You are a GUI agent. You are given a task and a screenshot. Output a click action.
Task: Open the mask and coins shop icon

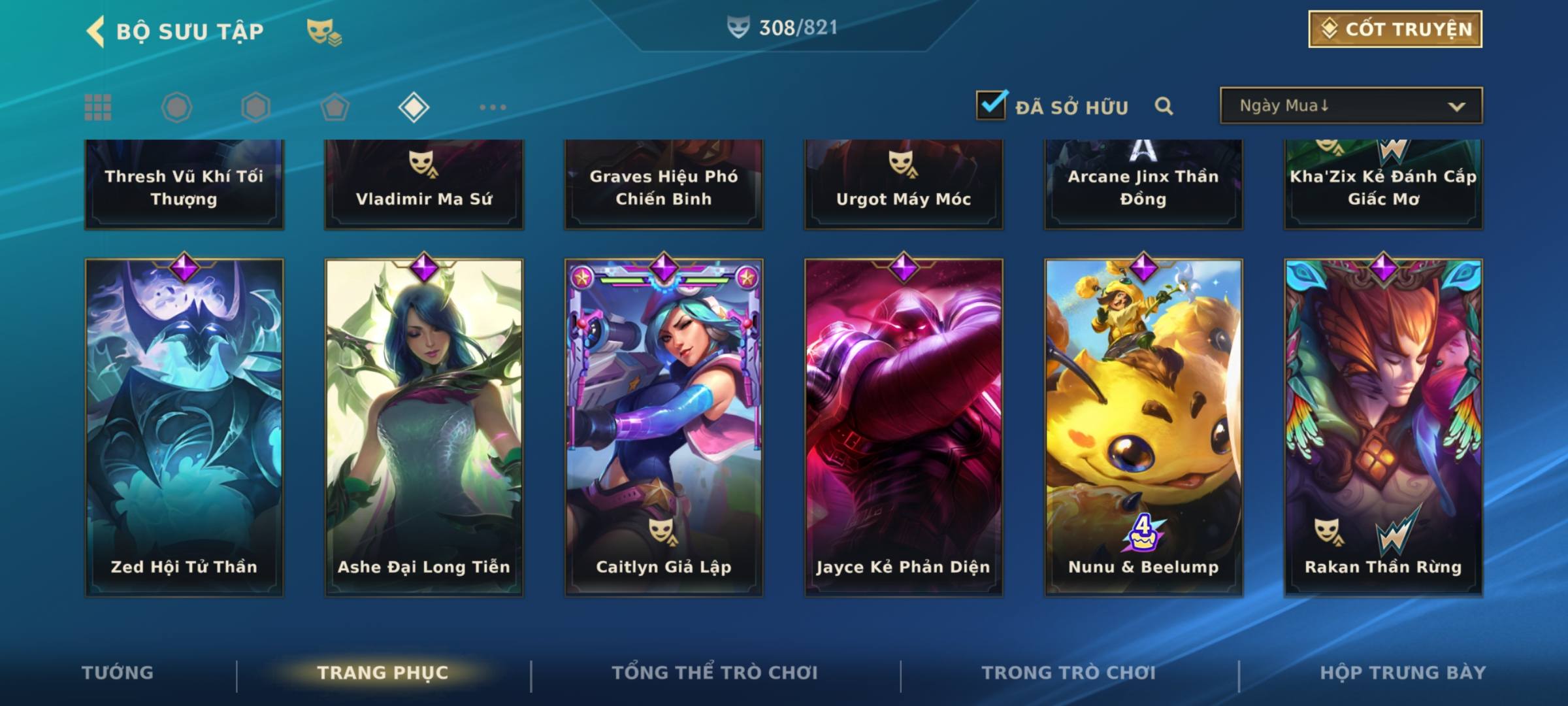pyautogui.click(x=324, y=31)
